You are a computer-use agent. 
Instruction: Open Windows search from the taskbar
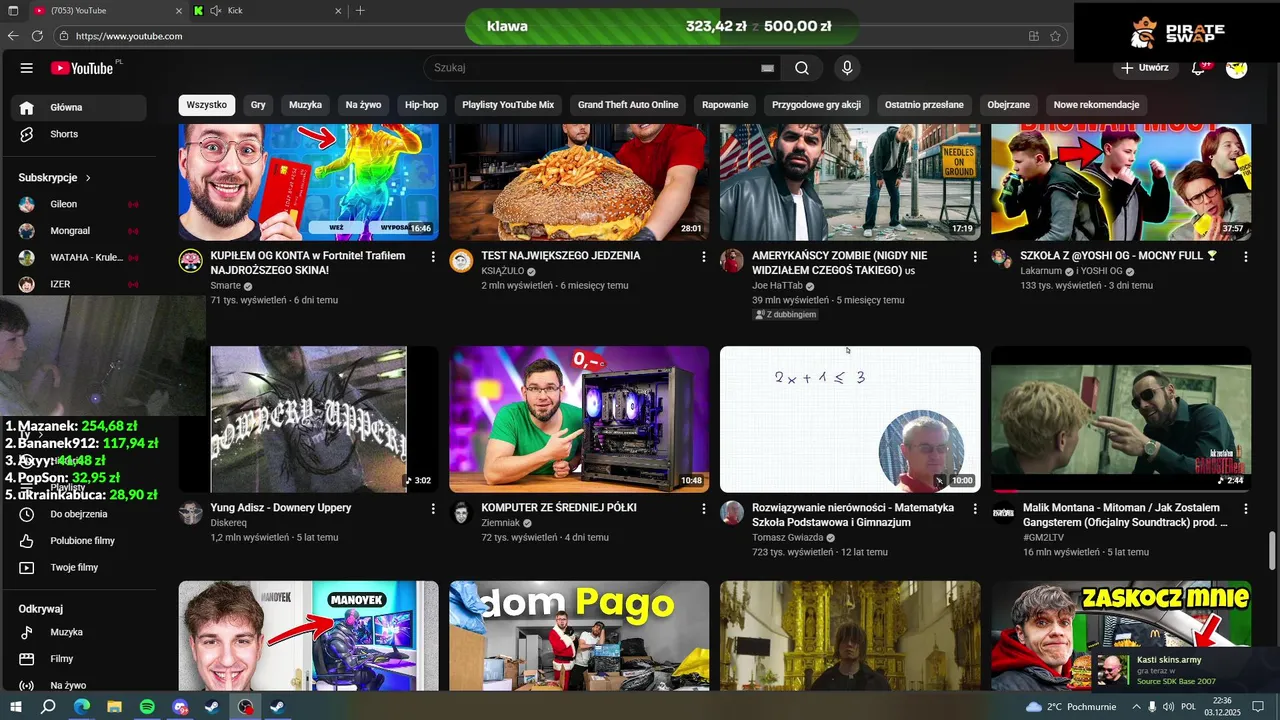tap(48, 707)
